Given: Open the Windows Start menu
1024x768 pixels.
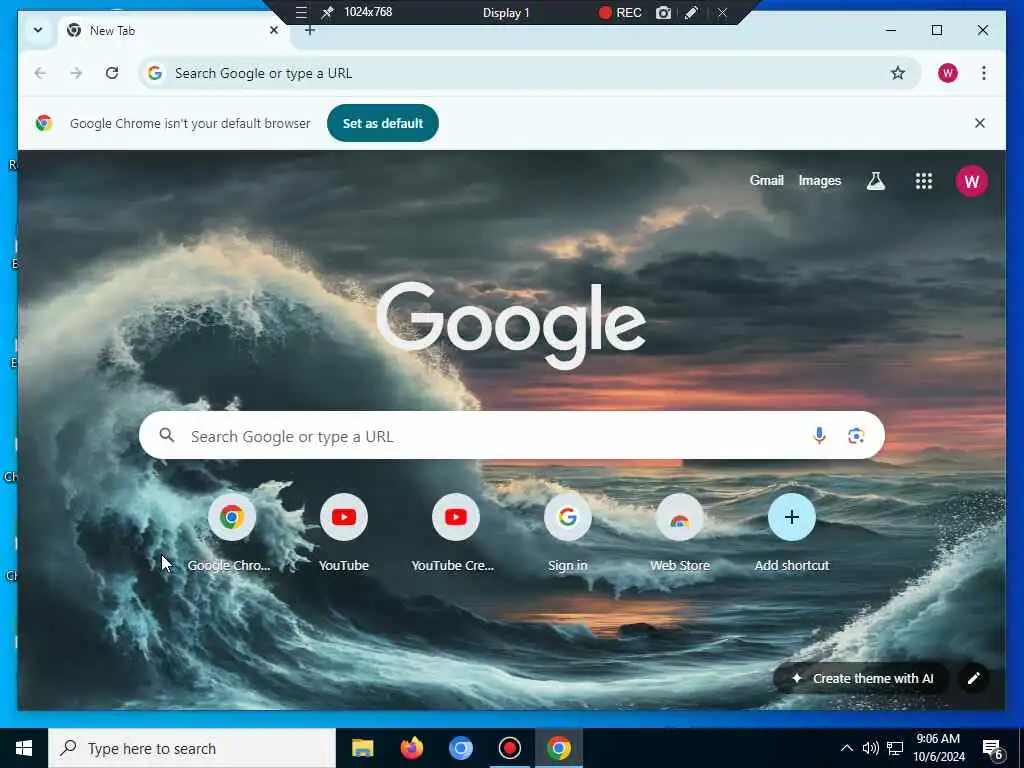Looking at the screenshot, I should tap(24, 748).
